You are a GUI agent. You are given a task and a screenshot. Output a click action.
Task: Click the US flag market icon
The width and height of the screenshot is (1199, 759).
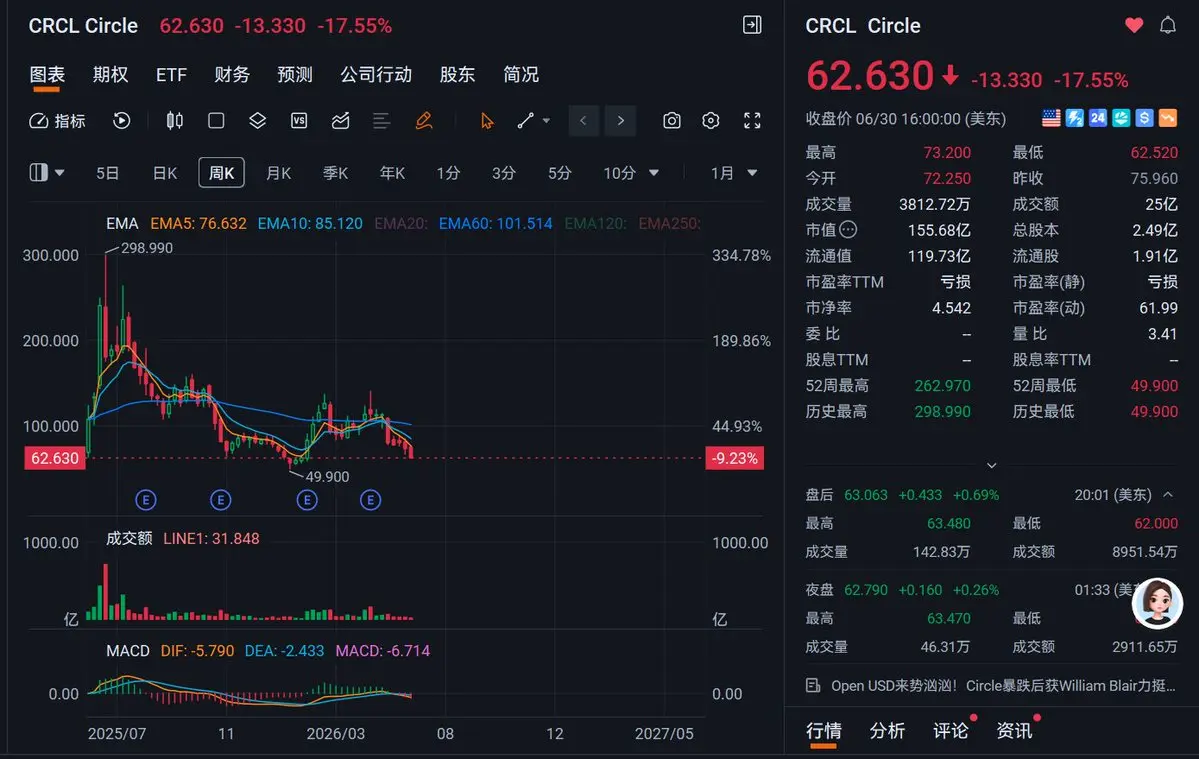tap(1051, 118)
